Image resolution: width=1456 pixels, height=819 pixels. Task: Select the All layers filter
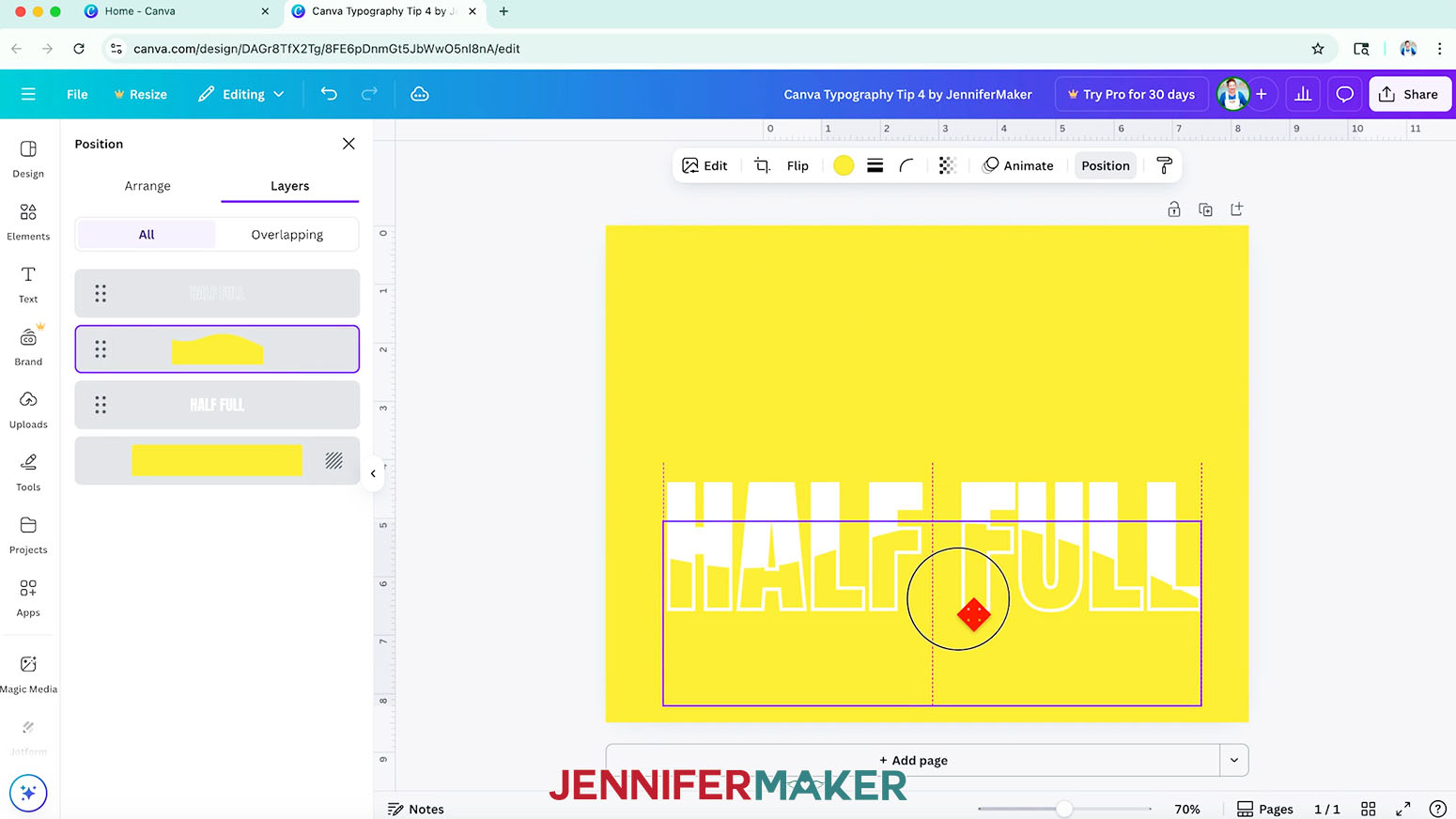147,235
